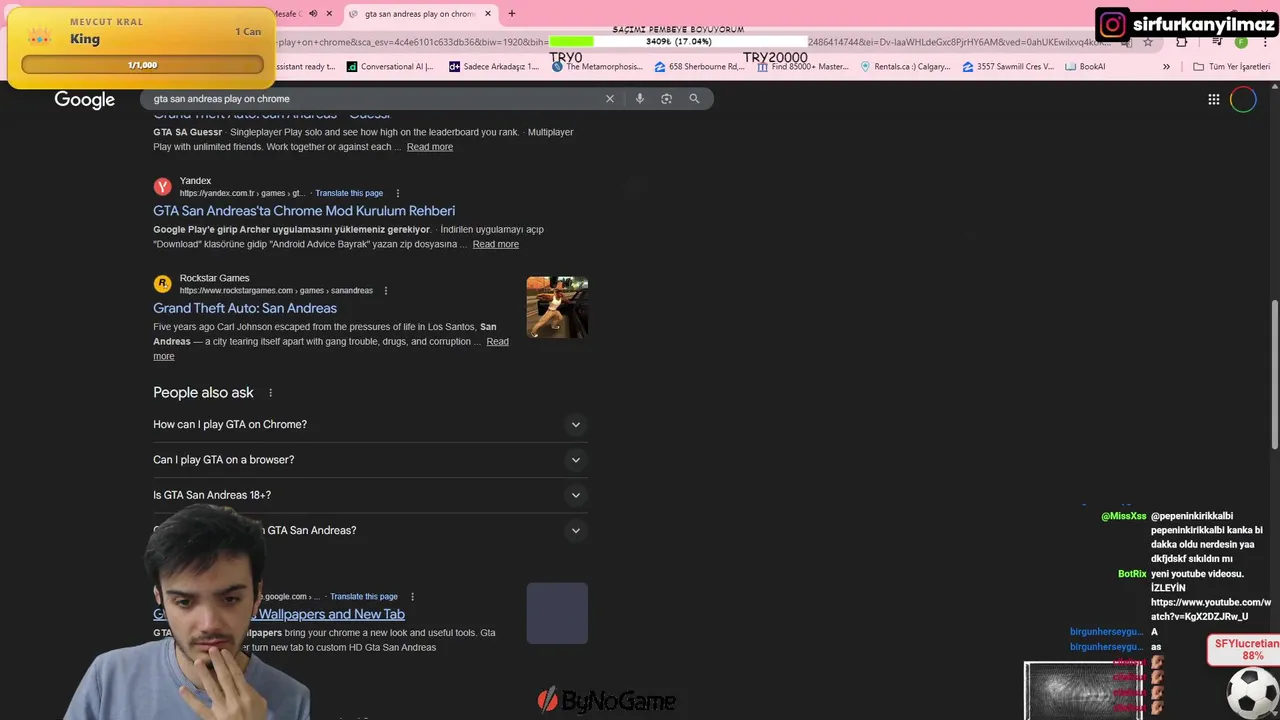Start voice search with the microphone
This screenshot has height=720, width=1280.
tap(640, 99)
